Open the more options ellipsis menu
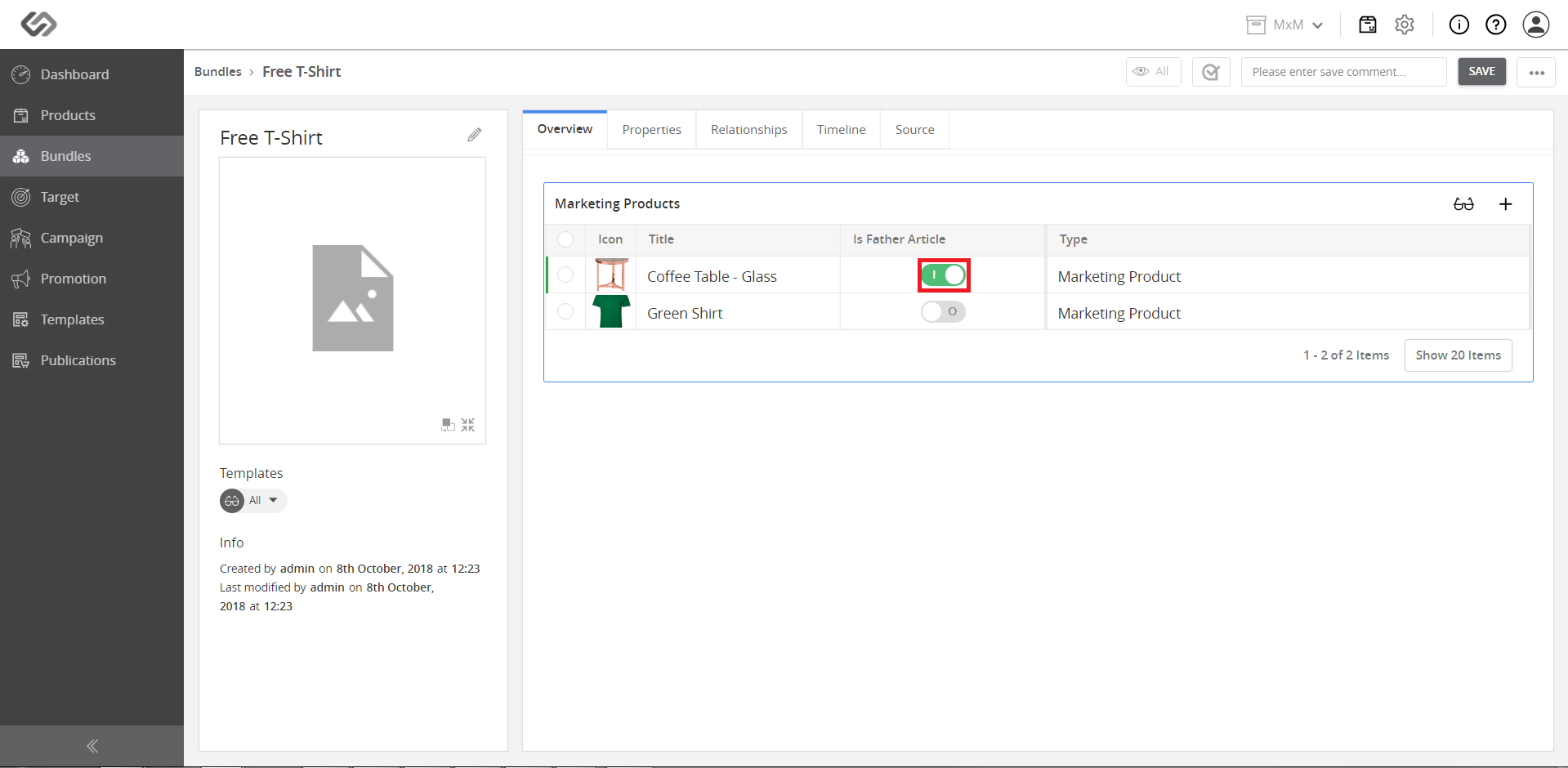1568x768 pixels. (x=1536, y=72)
